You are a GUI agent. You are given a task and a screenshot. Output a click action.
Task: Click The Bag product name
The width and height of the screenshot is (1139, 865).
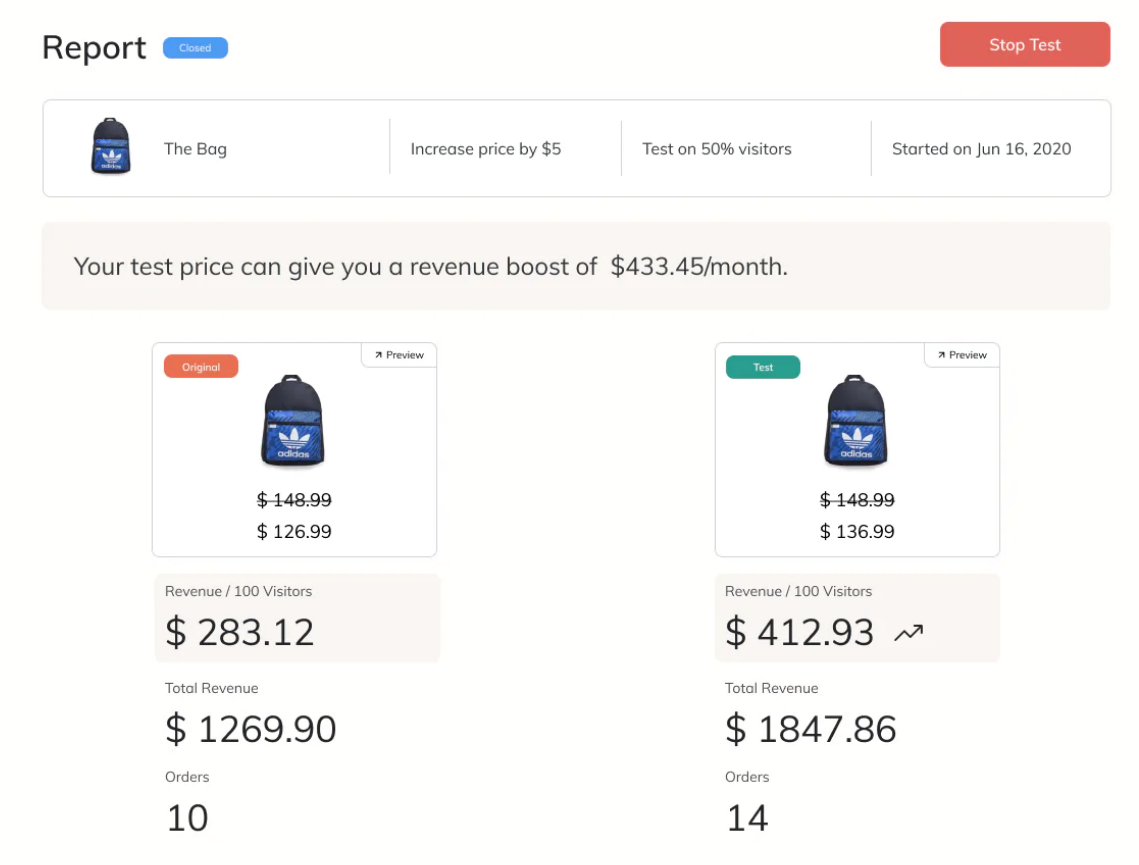195,149
